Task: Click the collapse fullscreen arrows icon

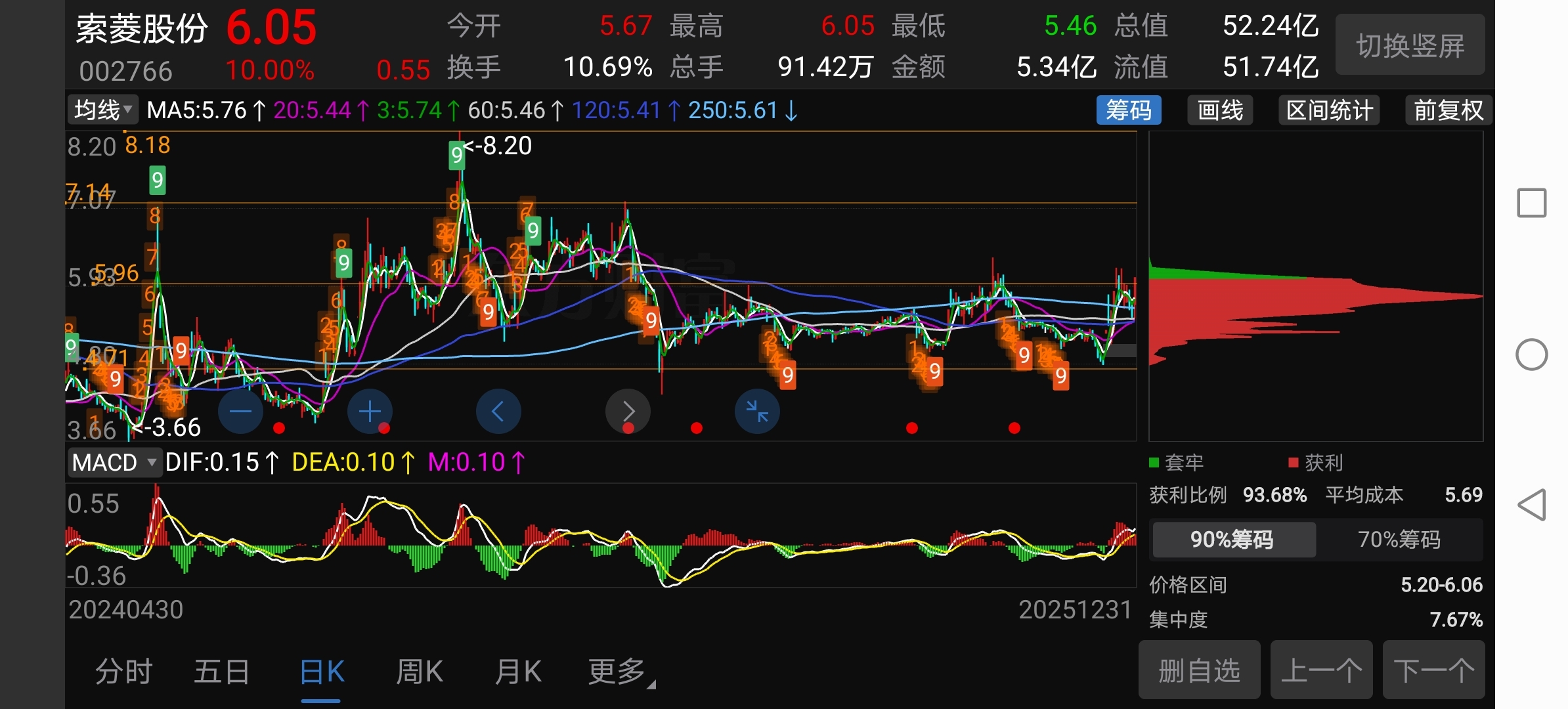Action: pos(757,412)
